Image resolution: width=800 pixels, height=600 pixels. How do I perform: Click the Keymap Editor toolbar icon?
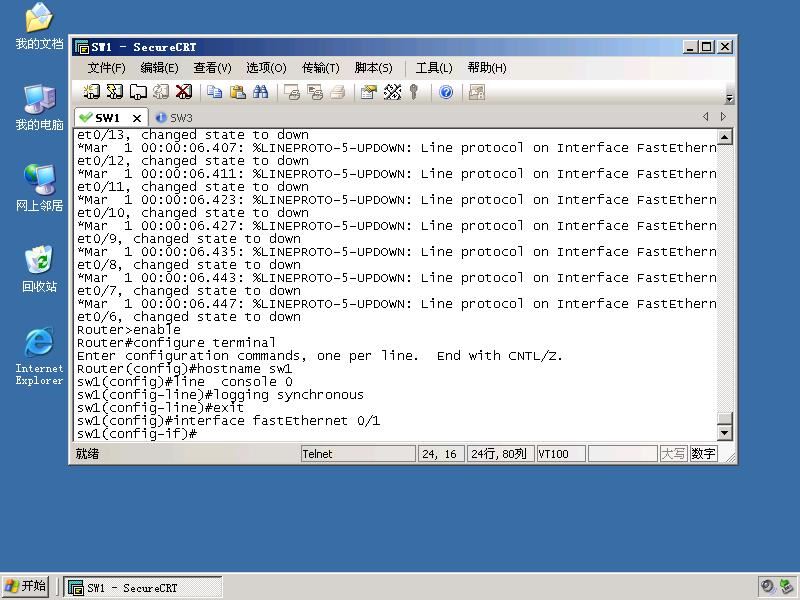[392, 92]
